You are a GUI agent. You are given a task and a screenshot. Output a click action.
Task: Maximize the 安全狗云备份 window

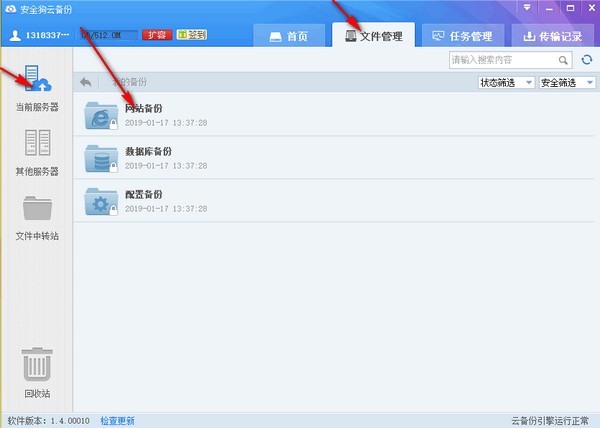[570, 8]
